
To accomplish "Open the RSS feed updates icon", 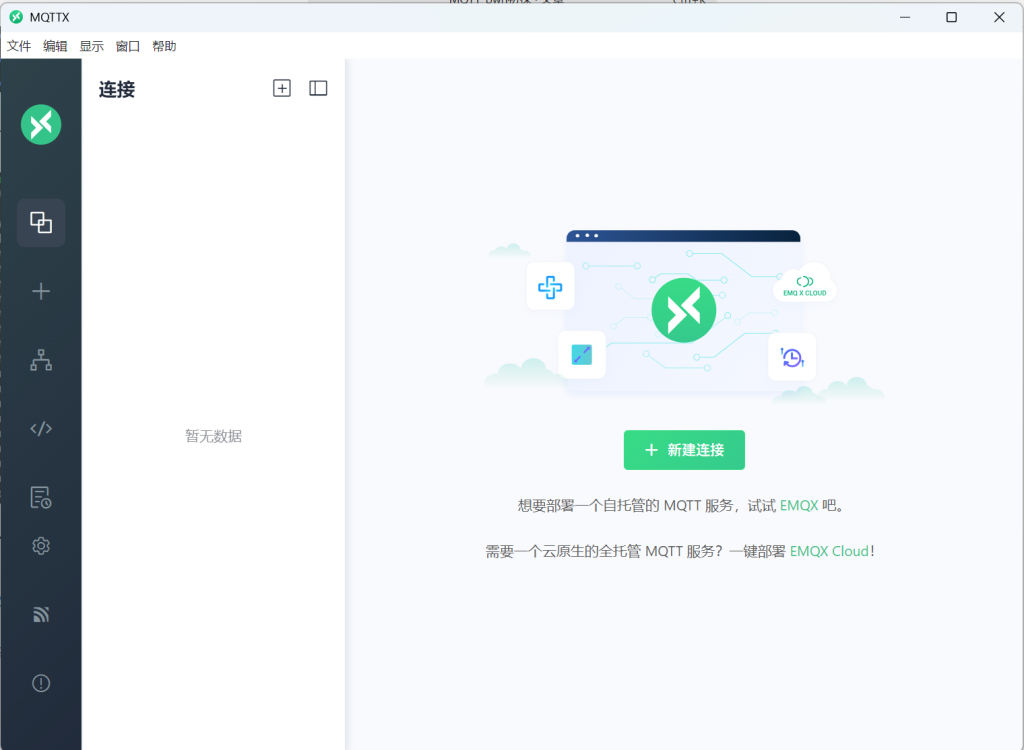I will click(x=41, y=614).
